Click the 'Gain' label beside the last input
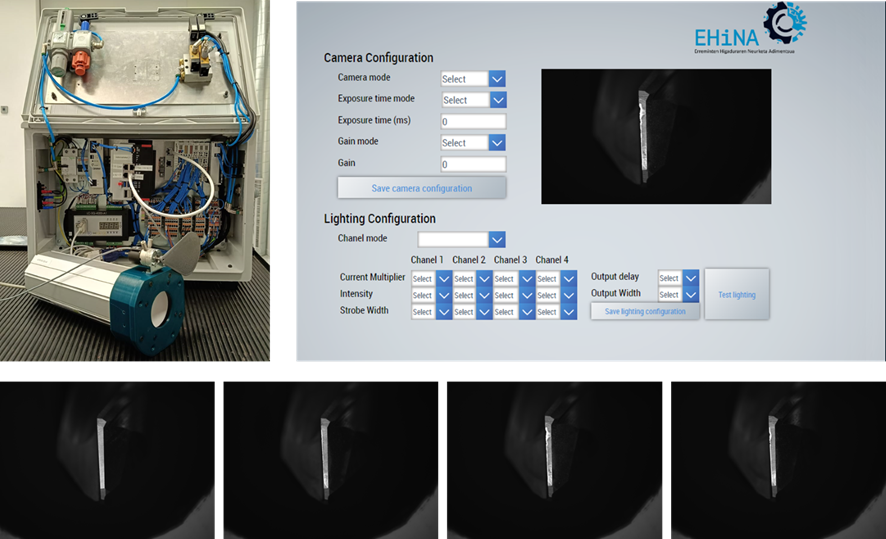Image resolution: width=886 pixels, height=539 pixels. (346, 163)
